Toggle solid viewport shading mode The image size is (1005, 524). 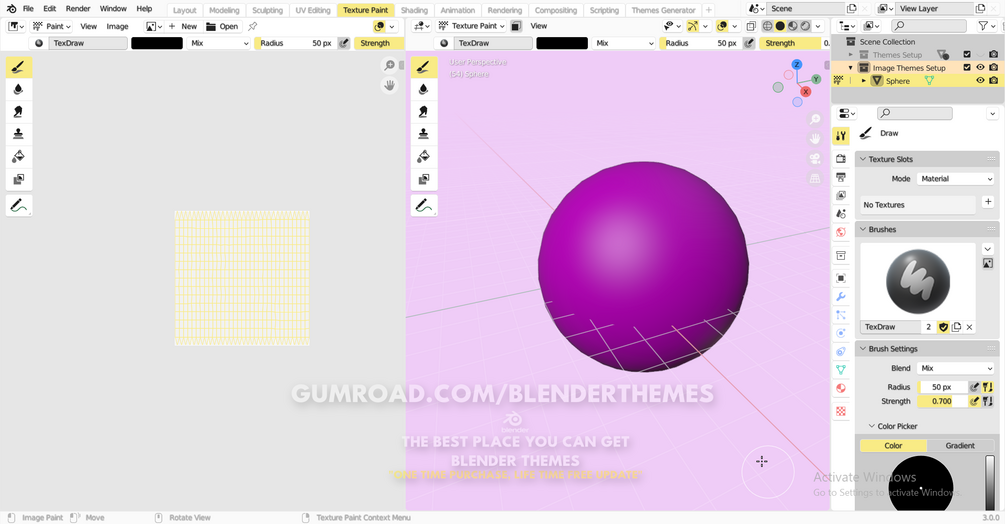click(780, 26)
